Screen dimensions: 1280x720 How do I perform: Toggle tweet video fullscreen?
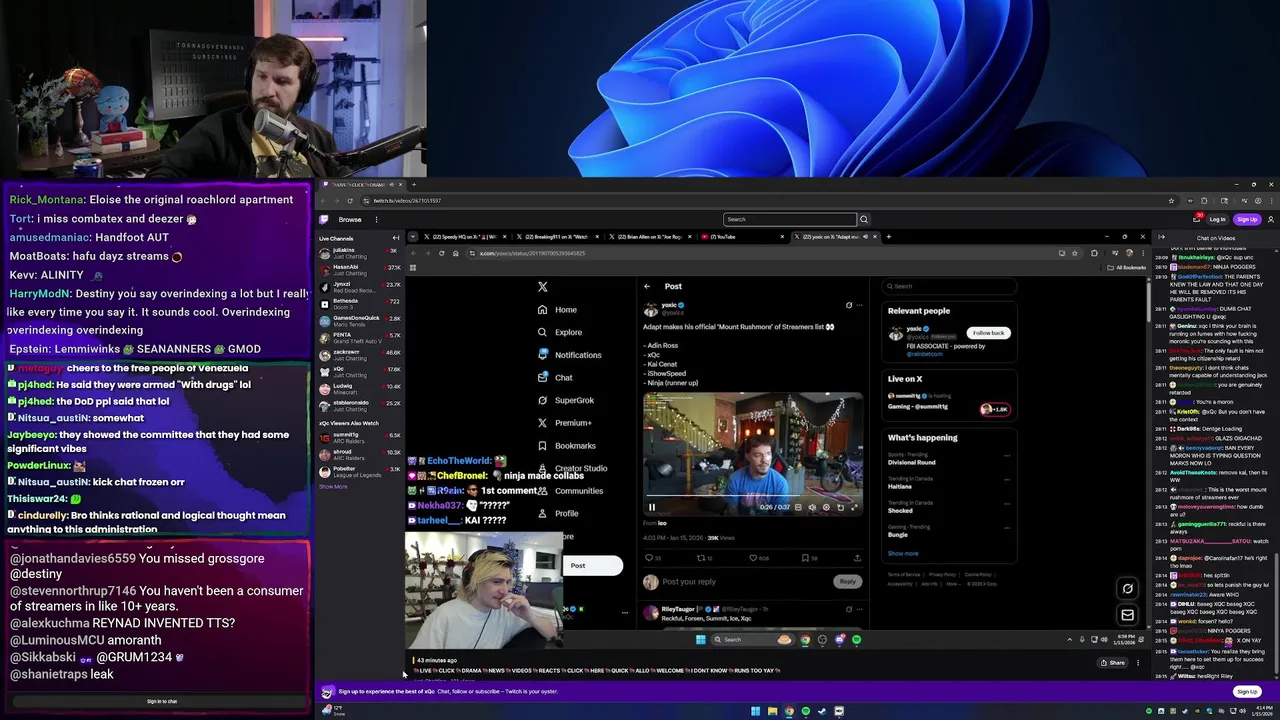point(854,507)
